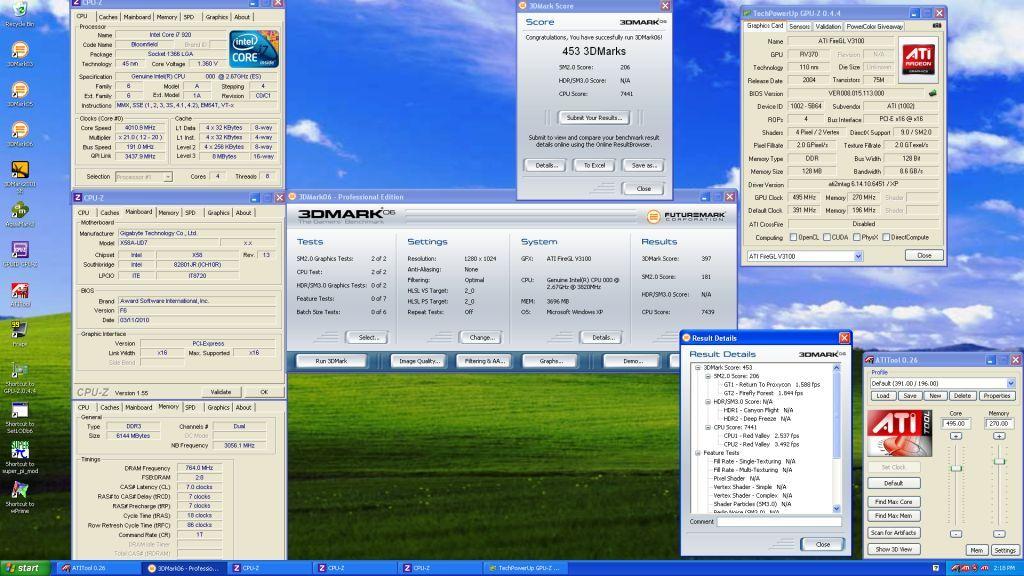1024x576 pixels.
Task: Click GPU-Z screenshot camera icon
Action: 937,25
